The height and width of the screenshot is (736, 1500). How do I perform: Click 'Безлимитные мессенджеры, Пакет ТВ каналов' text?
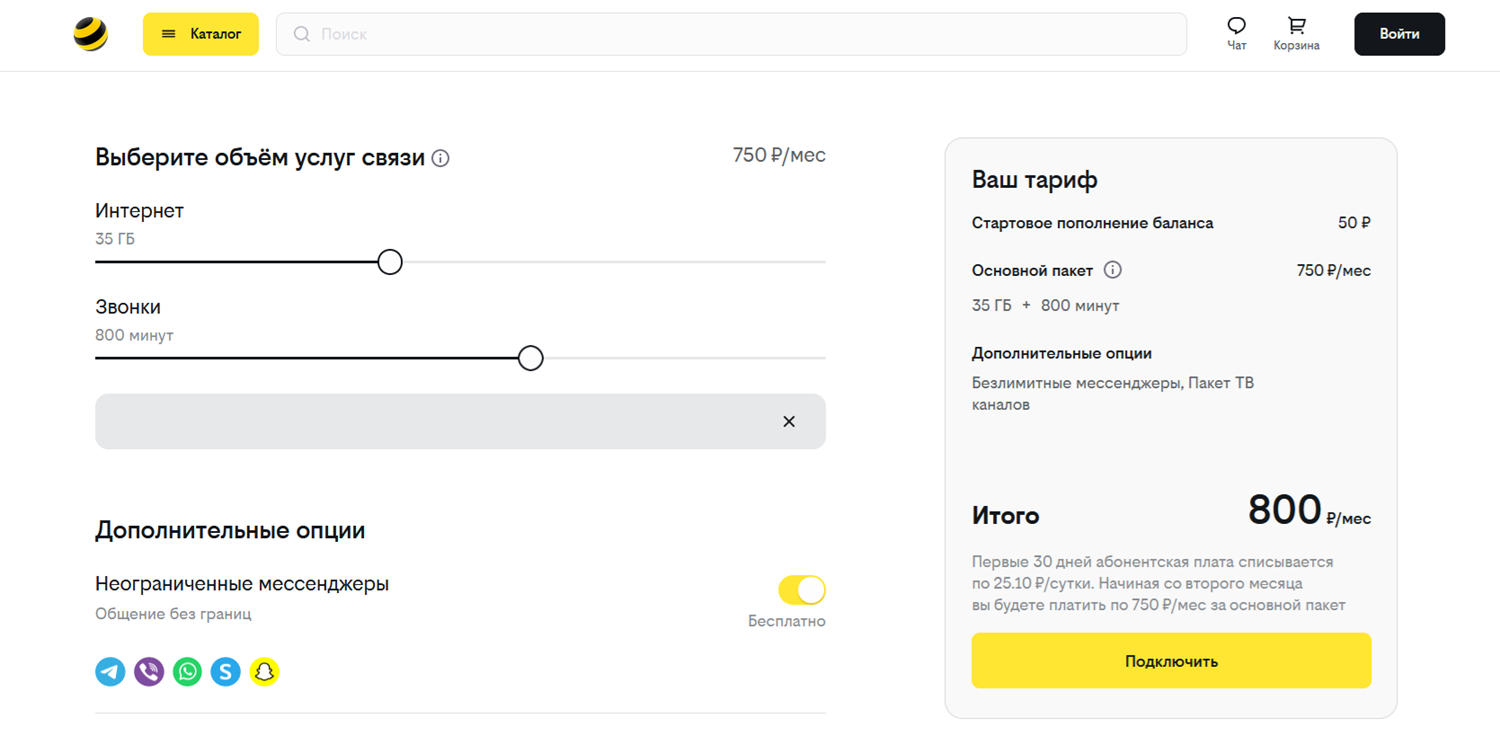pos(1113,394)
